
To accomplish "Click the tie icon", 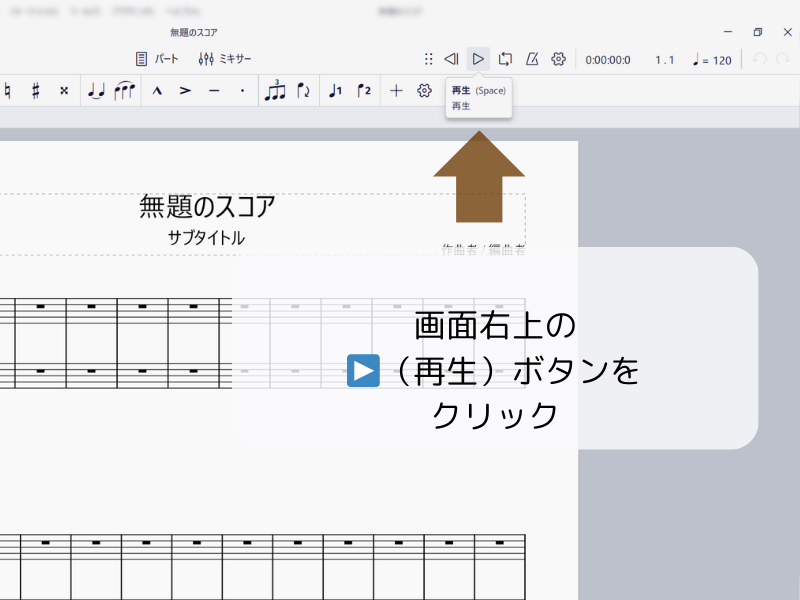I will click(x=96, y=89).
